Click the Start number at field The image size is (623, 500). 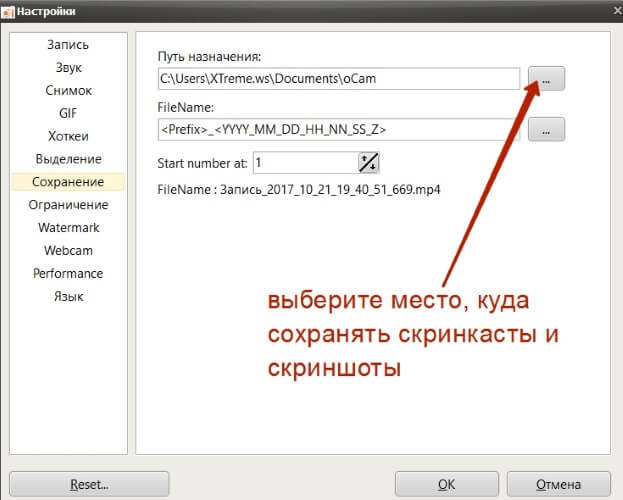(305, 163)
